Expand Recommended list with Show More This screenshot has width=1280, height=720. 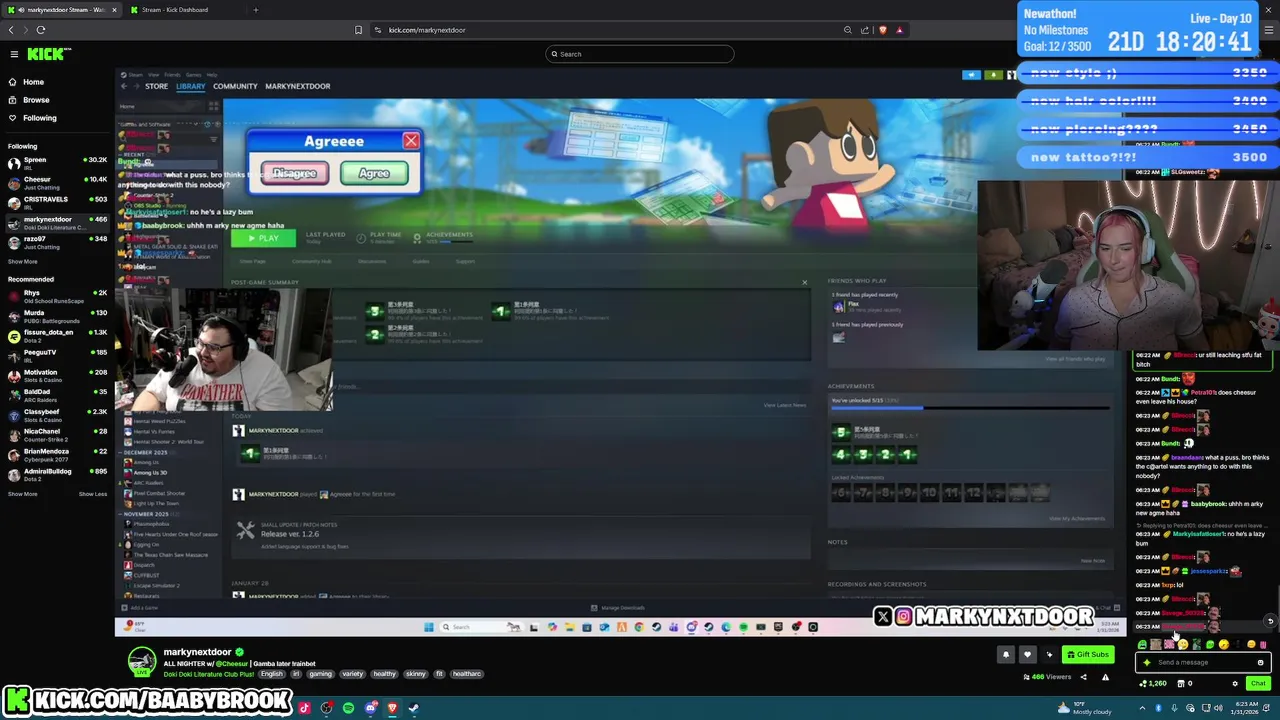(x=22, y=494)
